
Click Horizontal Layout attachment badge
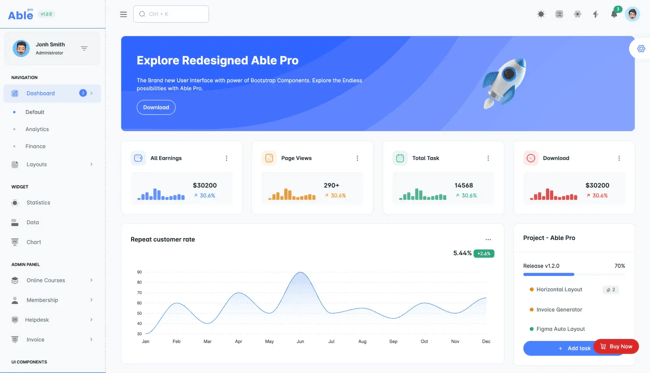pyautogui.click(x=611, y=290)
